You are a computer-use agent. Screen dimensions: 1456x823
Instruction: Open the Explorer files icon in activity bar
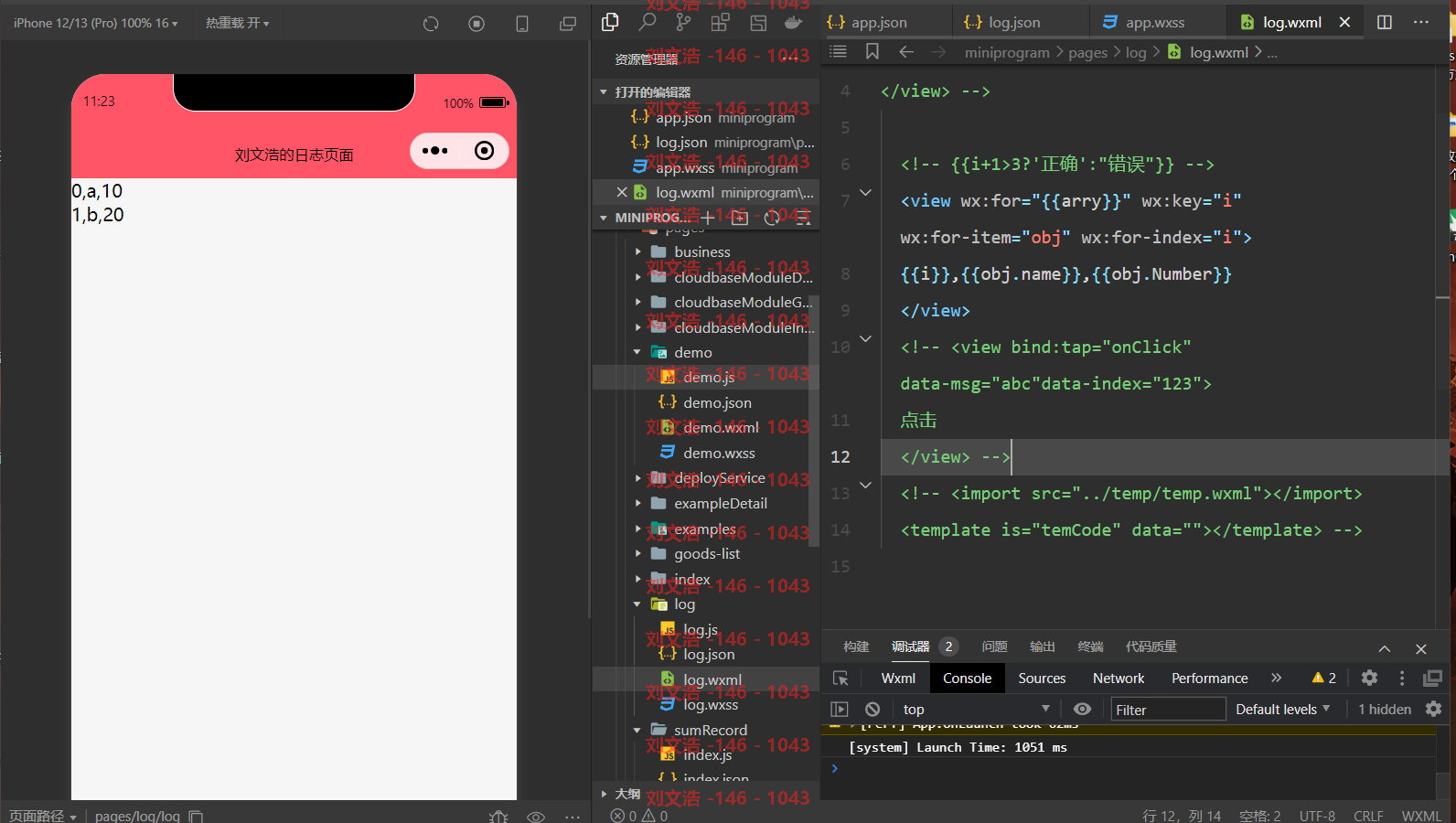tap(610, 22)
